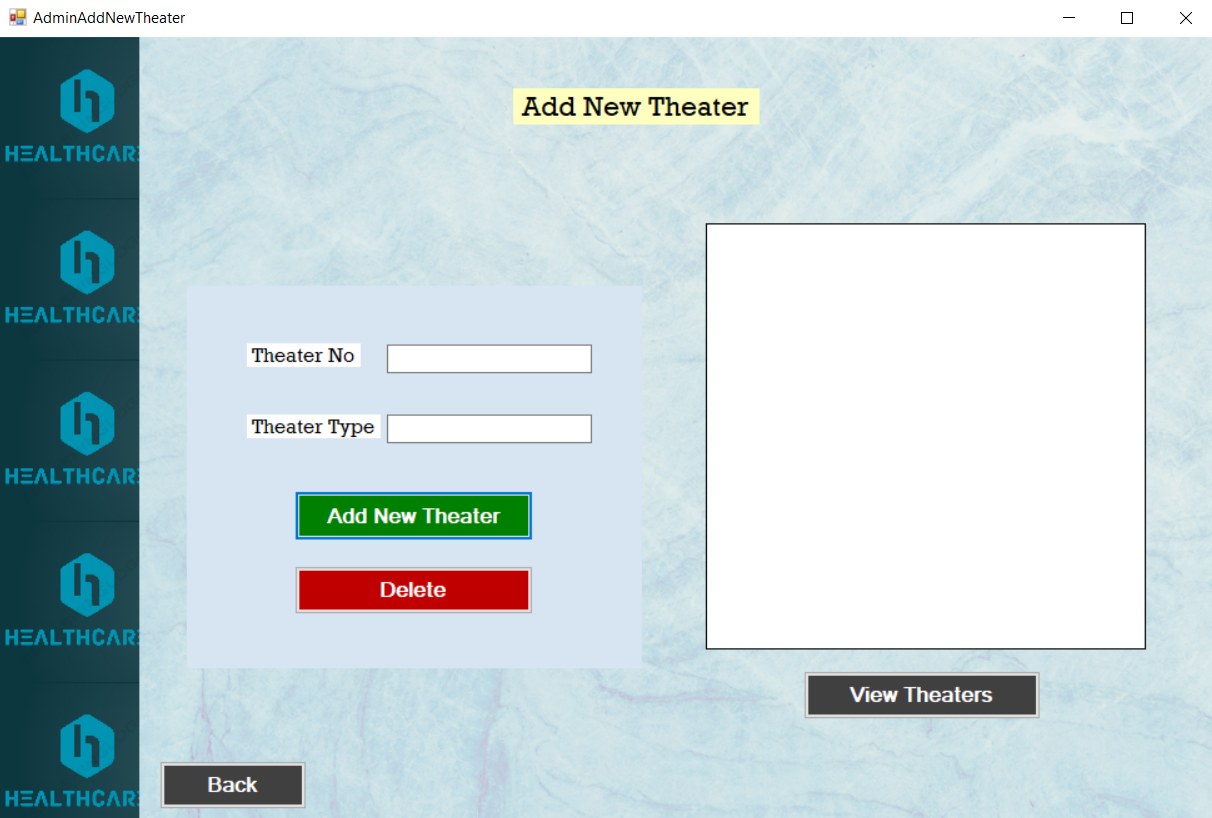Screen dimensions: 1212x818
Task: Click the Theater Type label
Action: tap(313, 427)
